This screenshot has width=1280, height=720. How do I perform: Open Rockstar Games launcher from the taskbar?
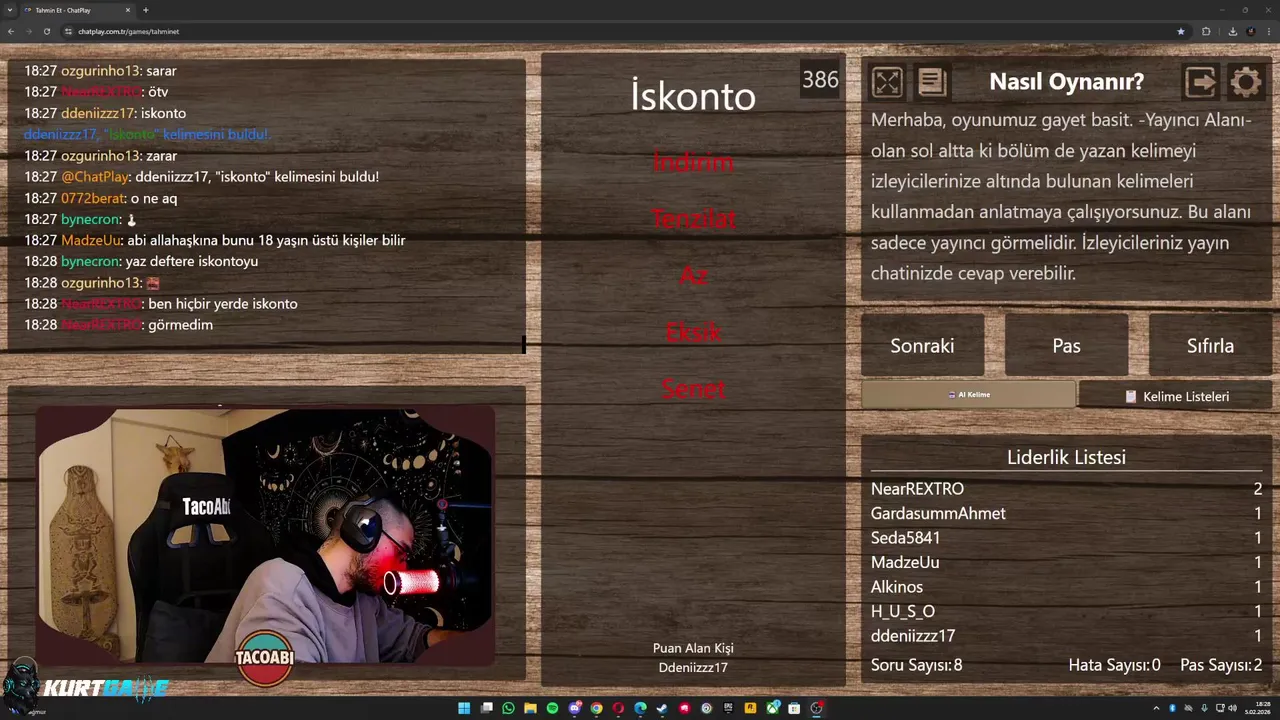tap(750, 708)
